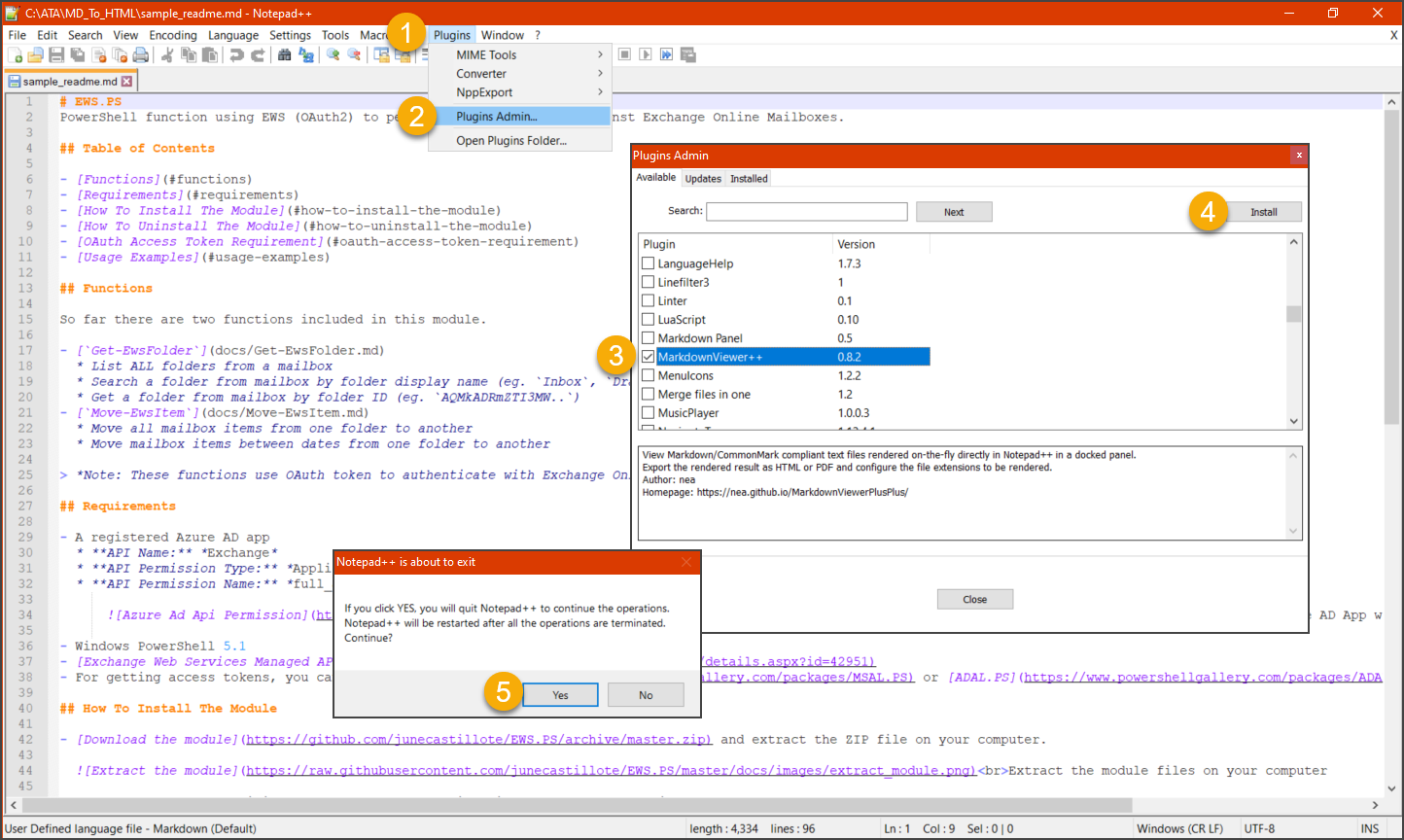Click the plugin list scroll-down arrow

tap(1293, 421)
